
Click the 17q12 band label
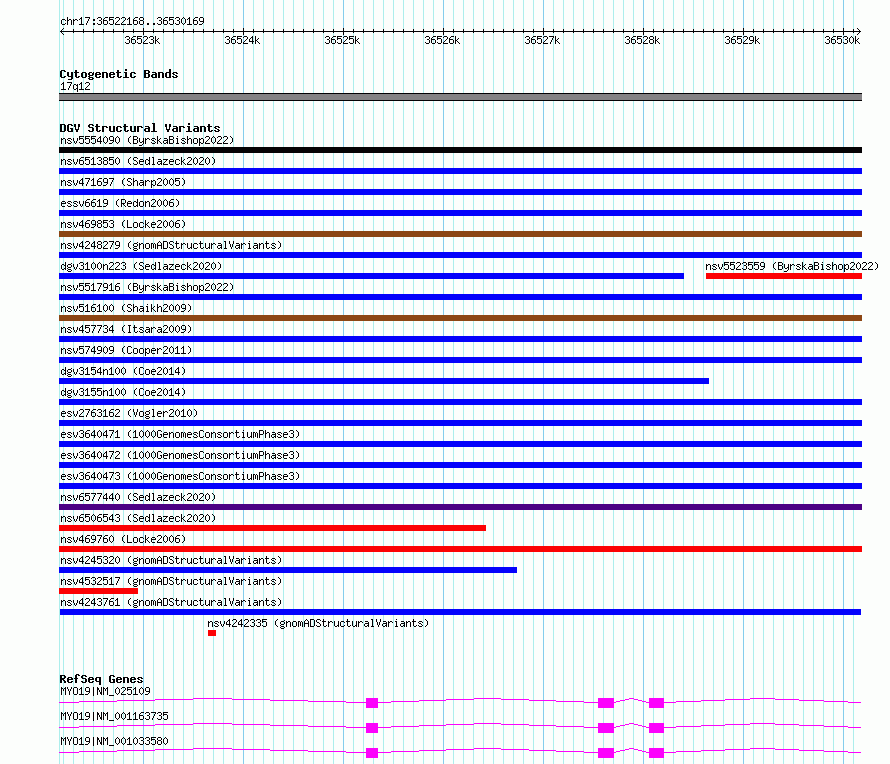(75, 86)
